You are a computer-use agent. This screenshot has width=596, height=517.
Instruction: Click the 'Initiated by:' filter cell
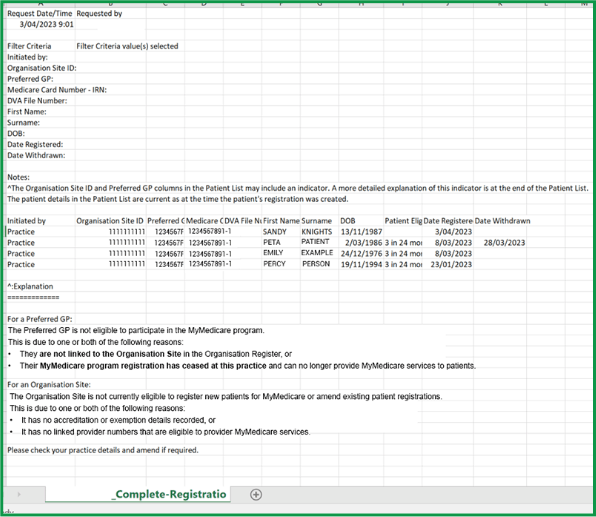pos(27,57)
